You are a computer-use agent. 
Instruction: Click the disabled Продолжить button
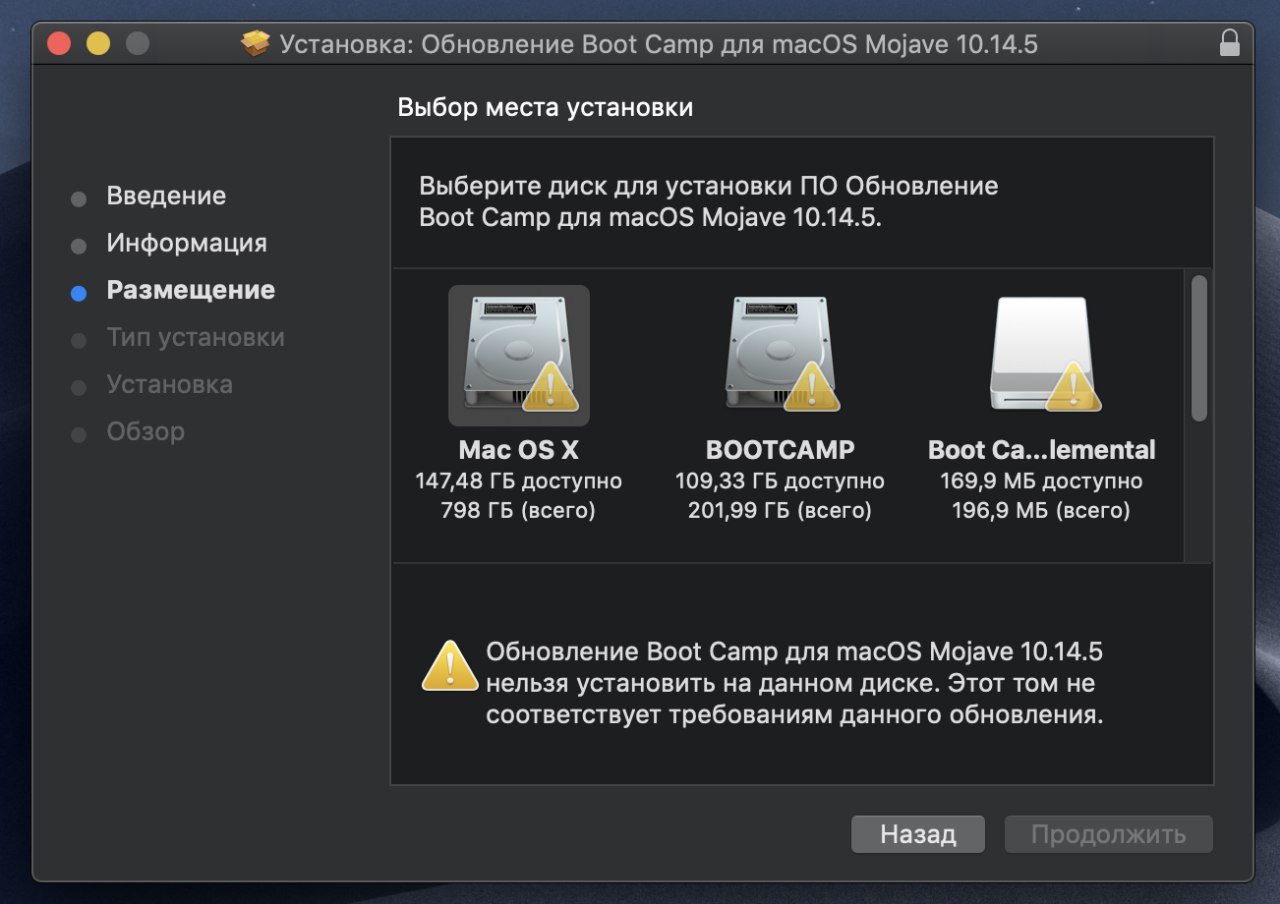point(1108,834)
